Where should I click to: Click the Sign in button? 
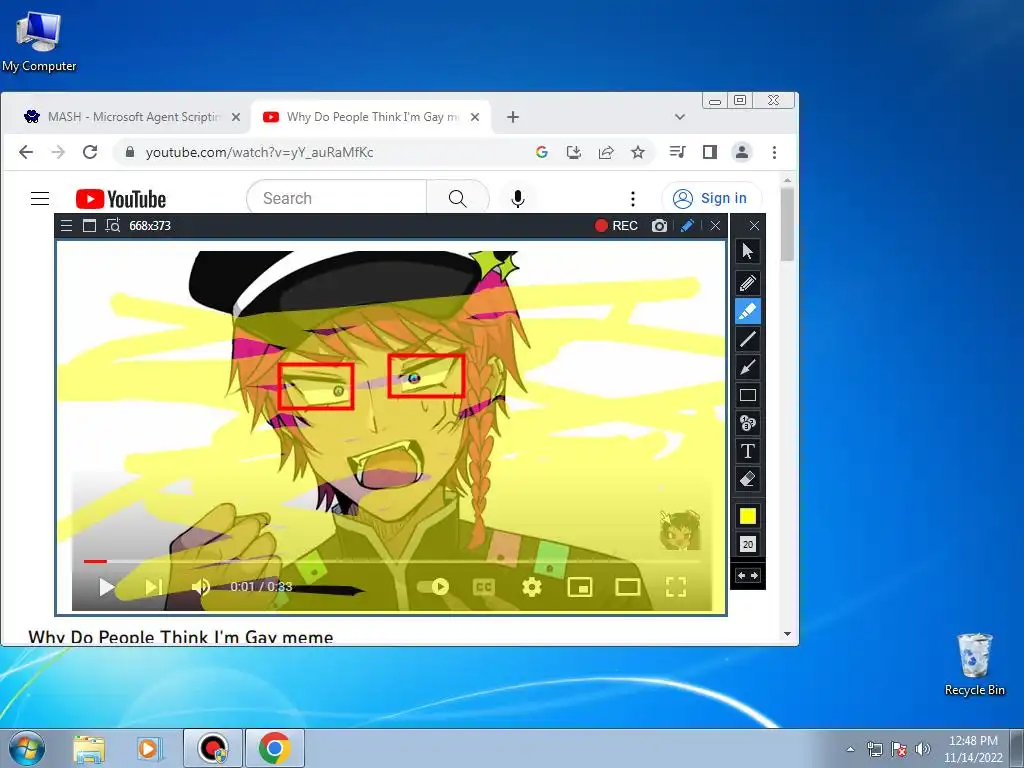click(x=711, y=198)
